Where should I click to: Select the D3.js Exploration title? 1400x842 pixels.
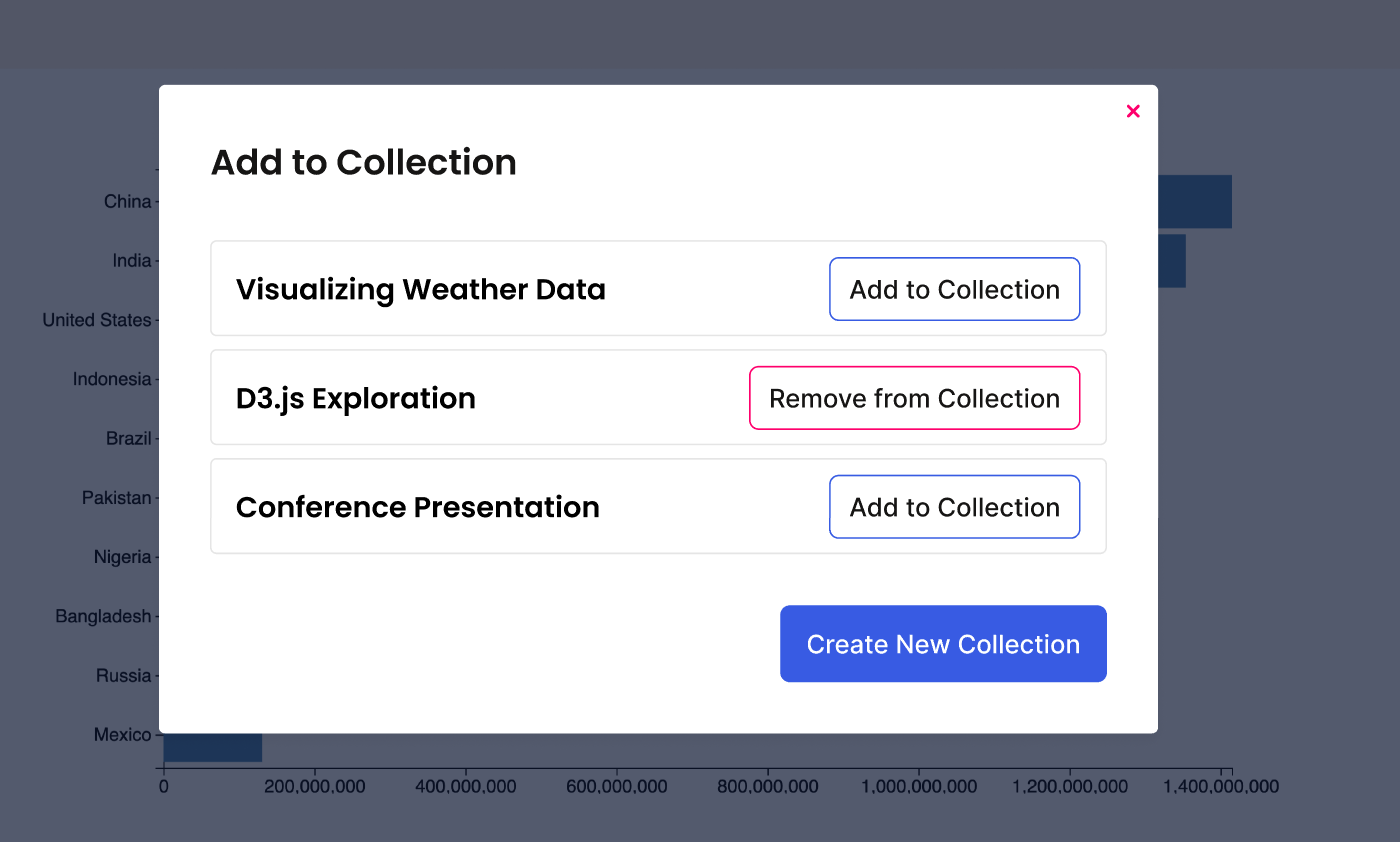point(356,399)
